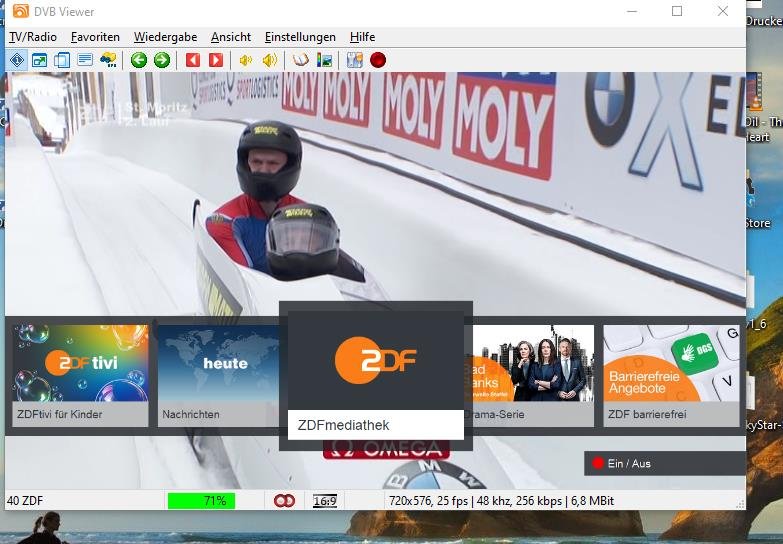Click the blue info diamond toolbar icon

(x=17, y=60)
